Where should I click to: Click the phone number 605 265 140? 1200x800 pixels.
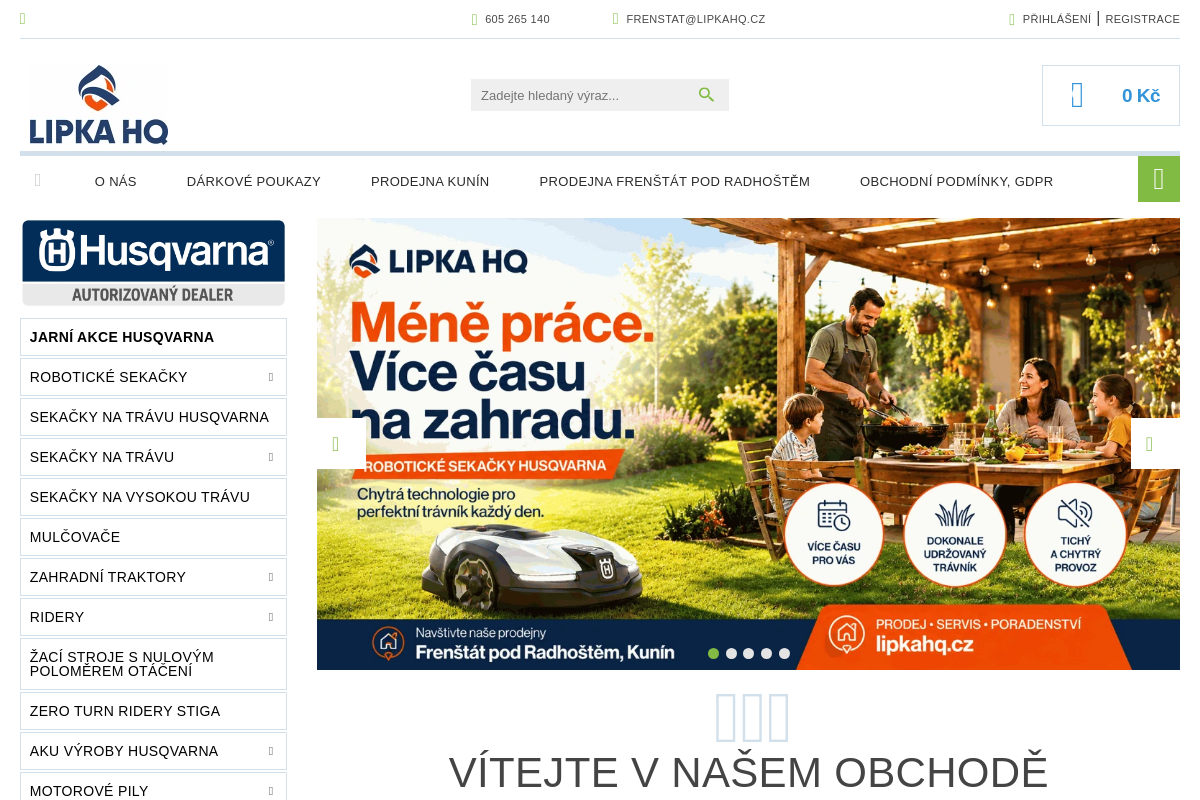coord(517,19)
